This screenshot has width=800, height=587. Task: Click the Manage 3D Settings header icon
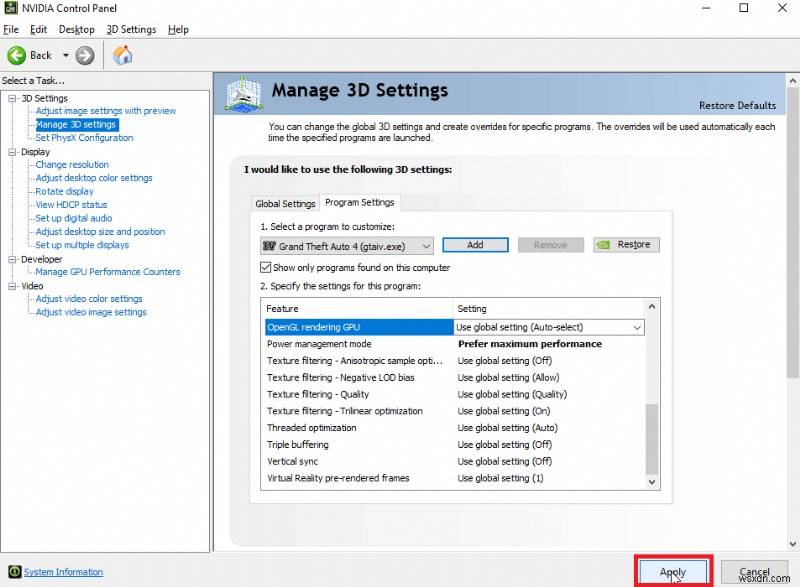[244, 93]
